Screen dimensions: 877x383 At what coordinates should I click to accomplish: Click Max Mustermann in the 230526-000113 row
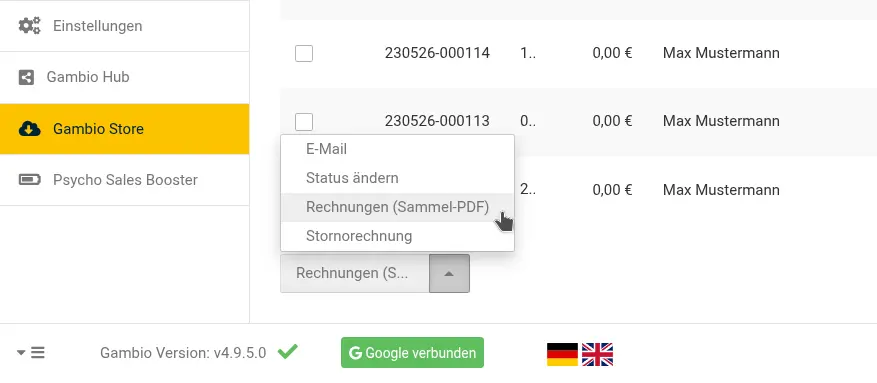[721, 121]
